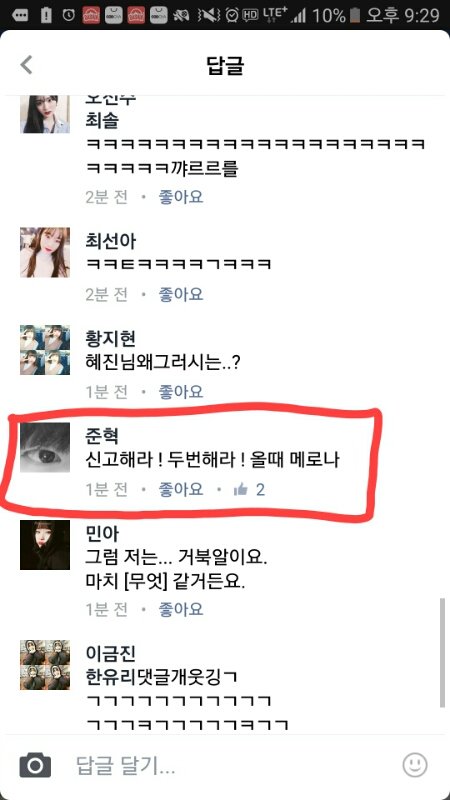Screen dimensions: 450x800
Task: View 민아's profile picture
Action: coord(45,545)
